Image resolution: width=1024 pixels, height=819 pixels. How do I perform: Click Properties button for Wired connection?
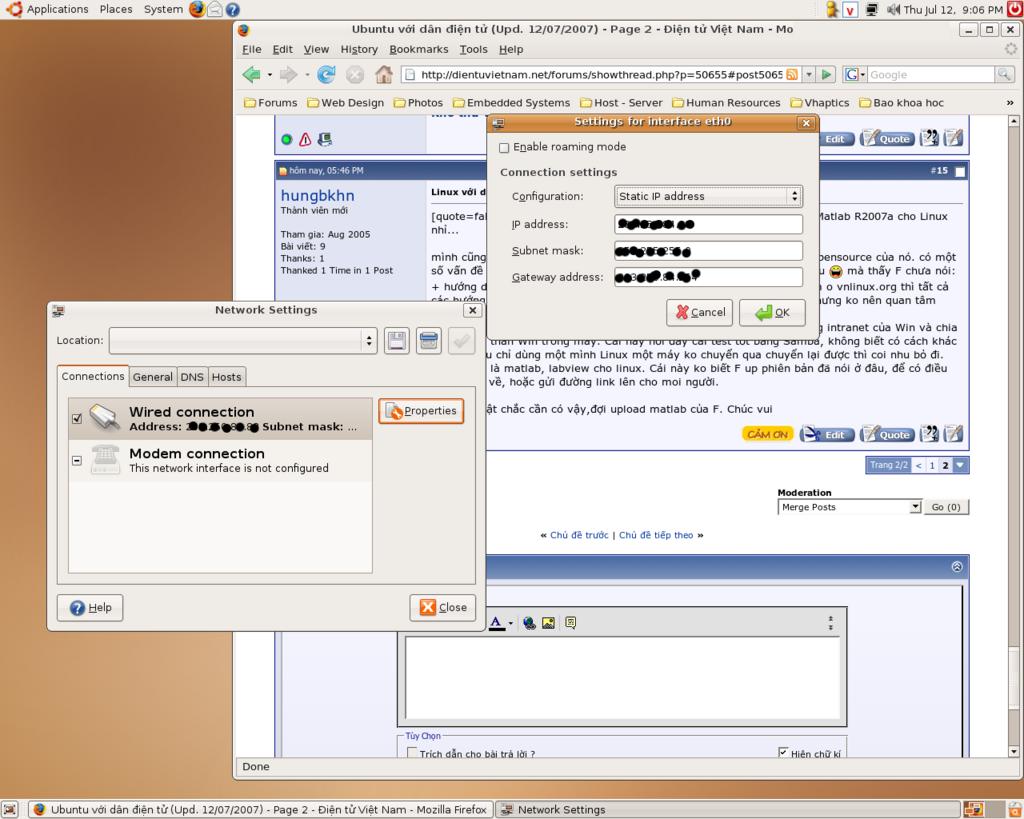tap(421, 411)
